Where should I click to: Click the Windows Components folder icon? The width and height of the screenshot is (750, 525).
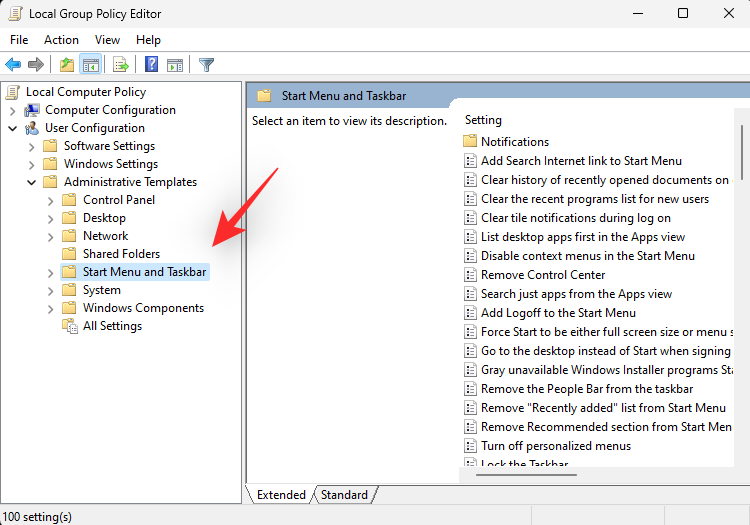click(69, 308)
